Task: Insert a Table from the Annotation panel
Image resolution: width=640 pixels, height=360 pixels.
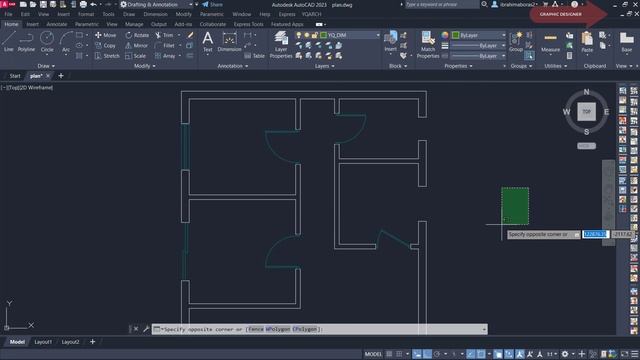Action: coord(255,56)
